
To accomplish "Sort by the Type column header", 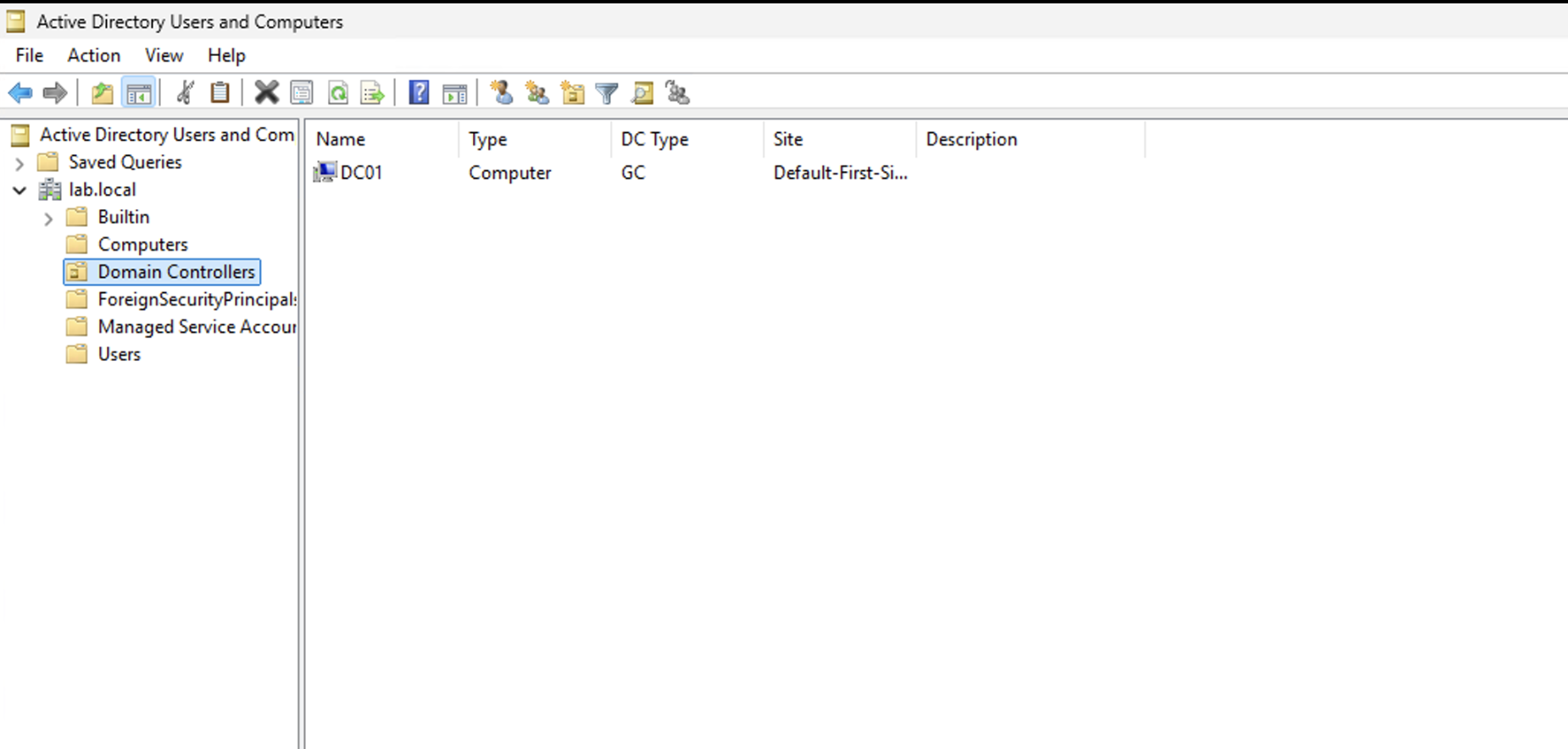I will point(534,139).
